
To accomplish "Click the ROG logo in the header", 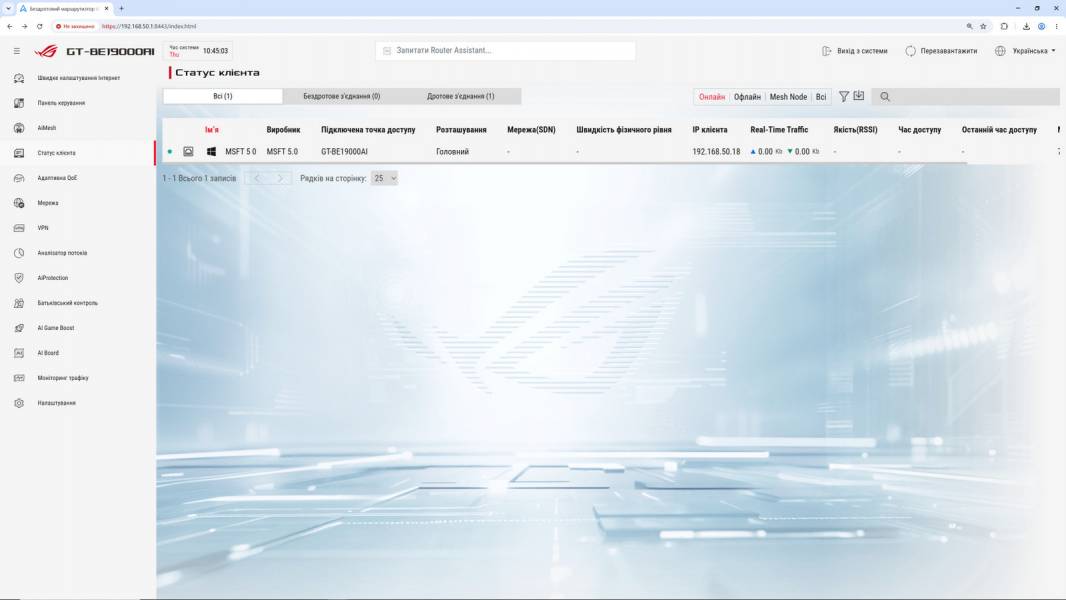I will [x=46, y=51].
